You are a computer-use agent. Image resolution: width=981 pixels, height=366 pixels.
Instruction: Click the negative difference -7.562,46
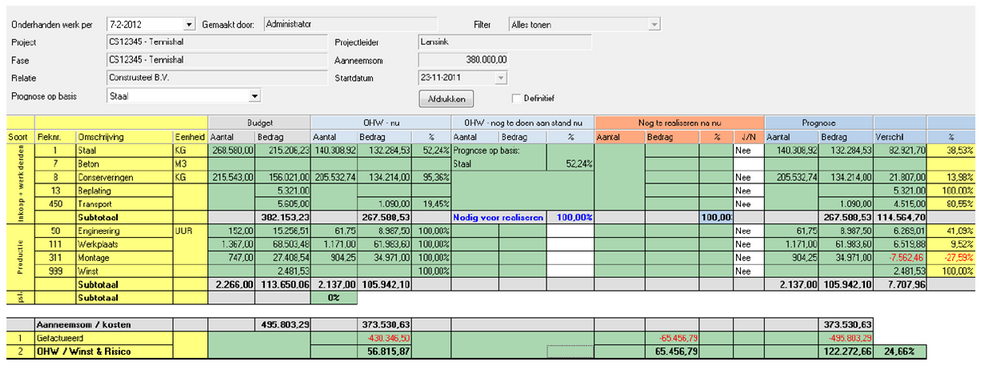coord(900,257)
